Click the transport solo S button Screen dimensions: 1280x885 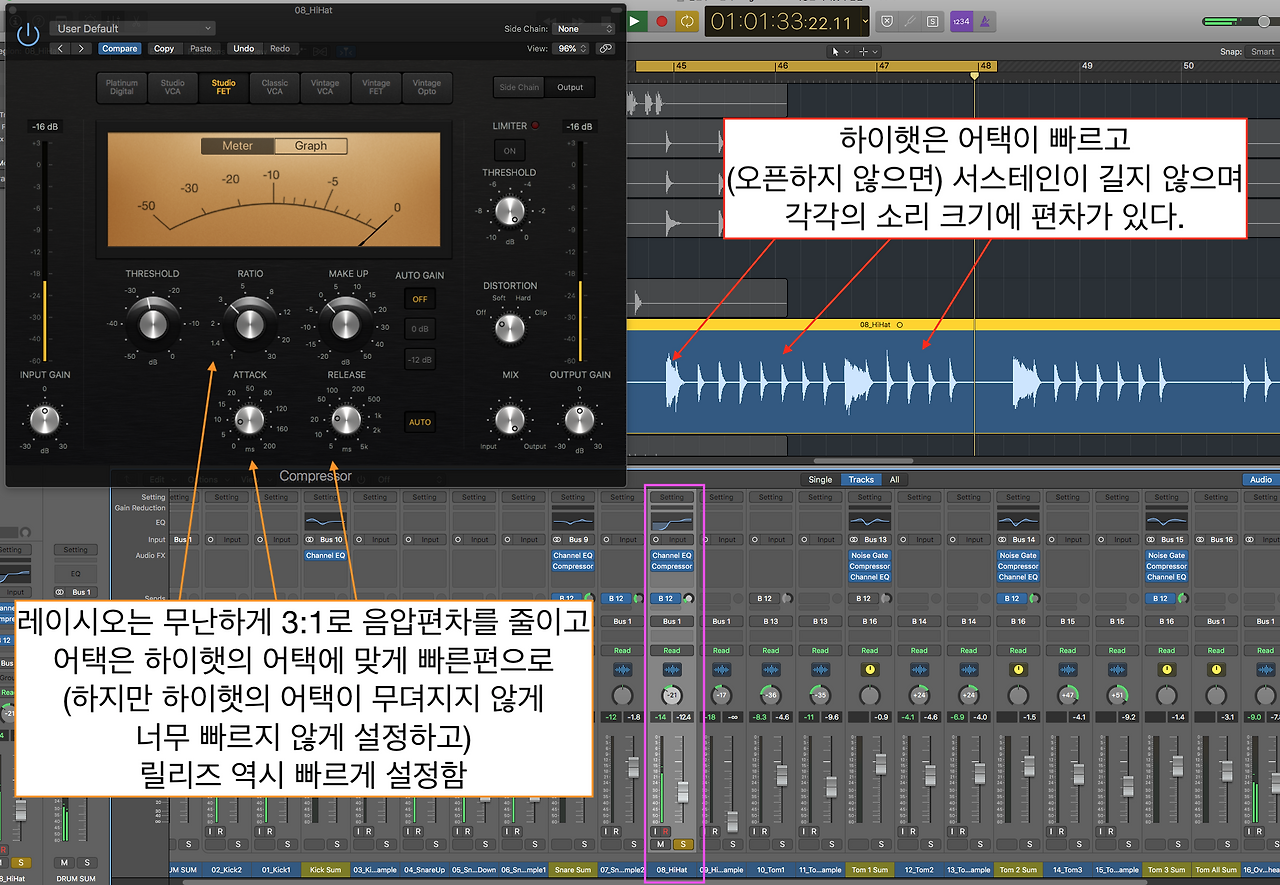pyautogui.click(x=932, y=20)
